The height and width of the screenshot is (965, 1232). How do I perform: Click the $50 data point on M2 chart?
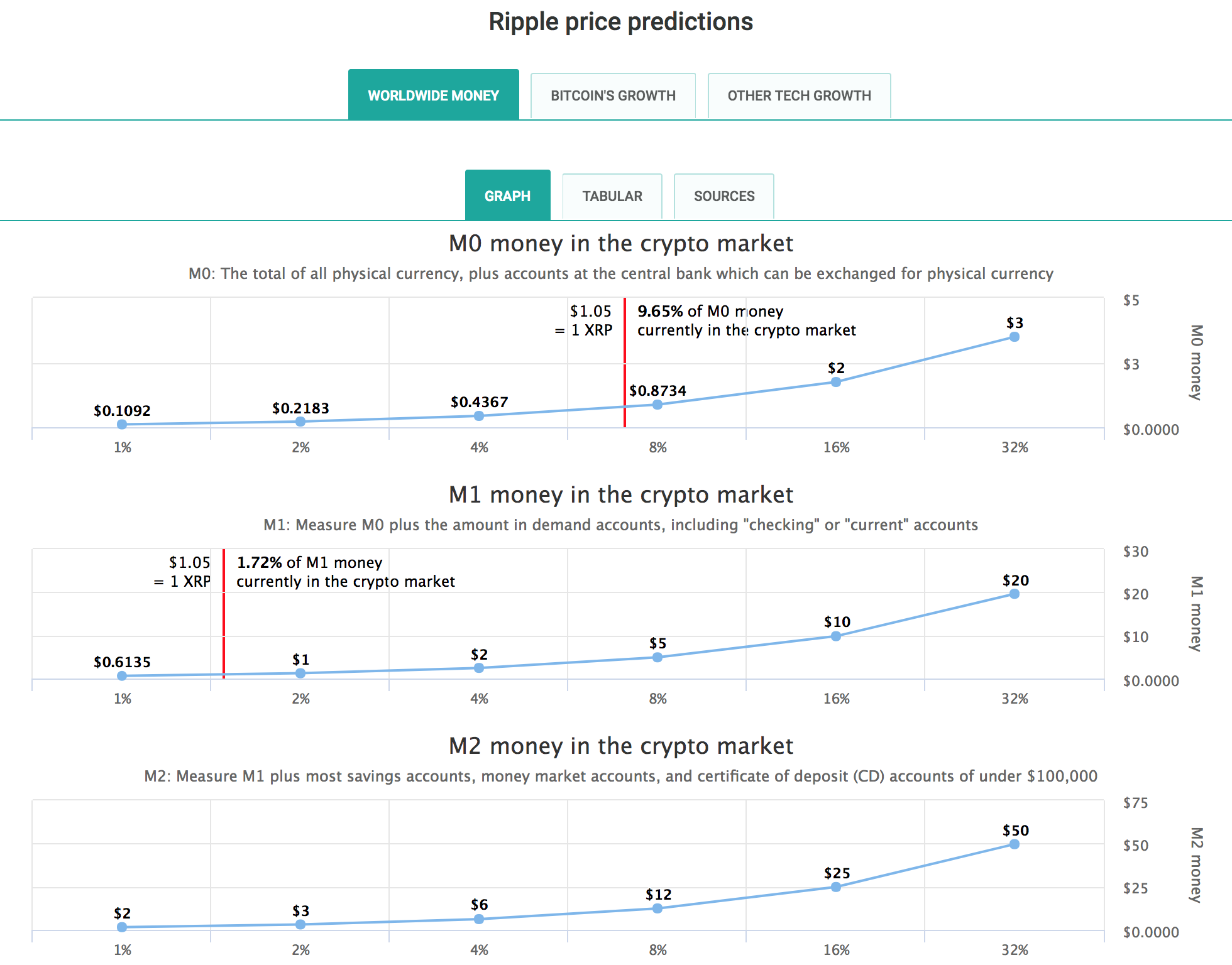[x=1015, y=844]
